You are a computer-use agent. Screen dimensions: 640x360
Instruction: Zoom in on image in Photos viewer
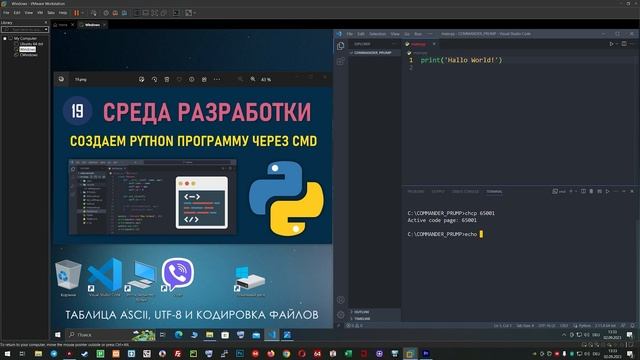point(253,79)
